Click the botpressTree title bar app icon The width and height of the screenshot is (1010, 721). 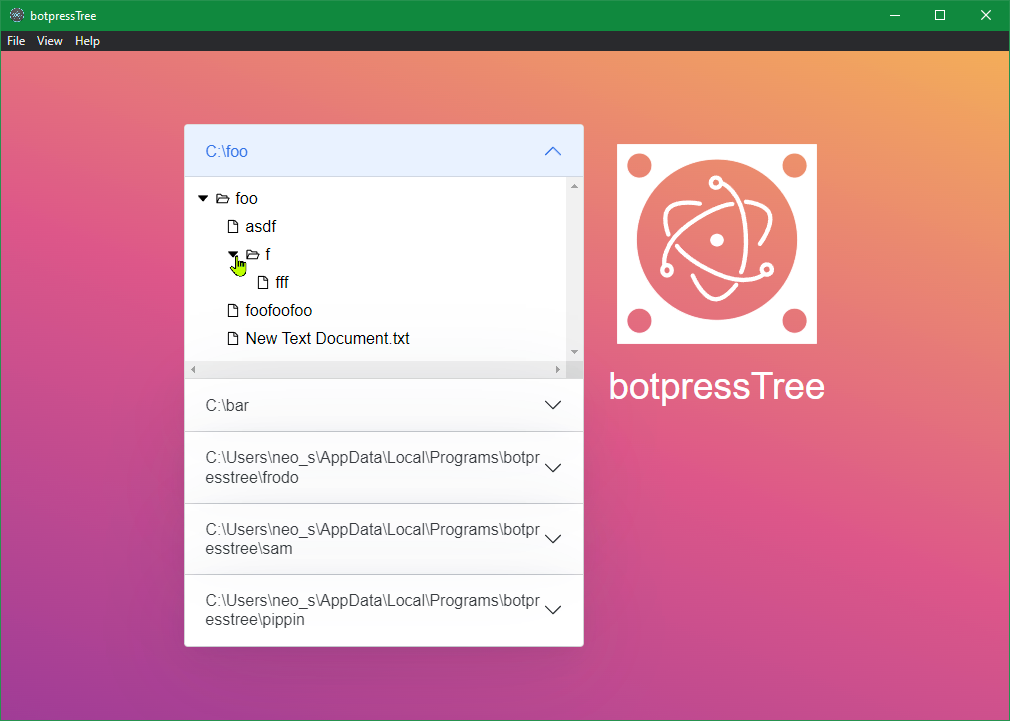pyautogui.click(x=17, y=15)
